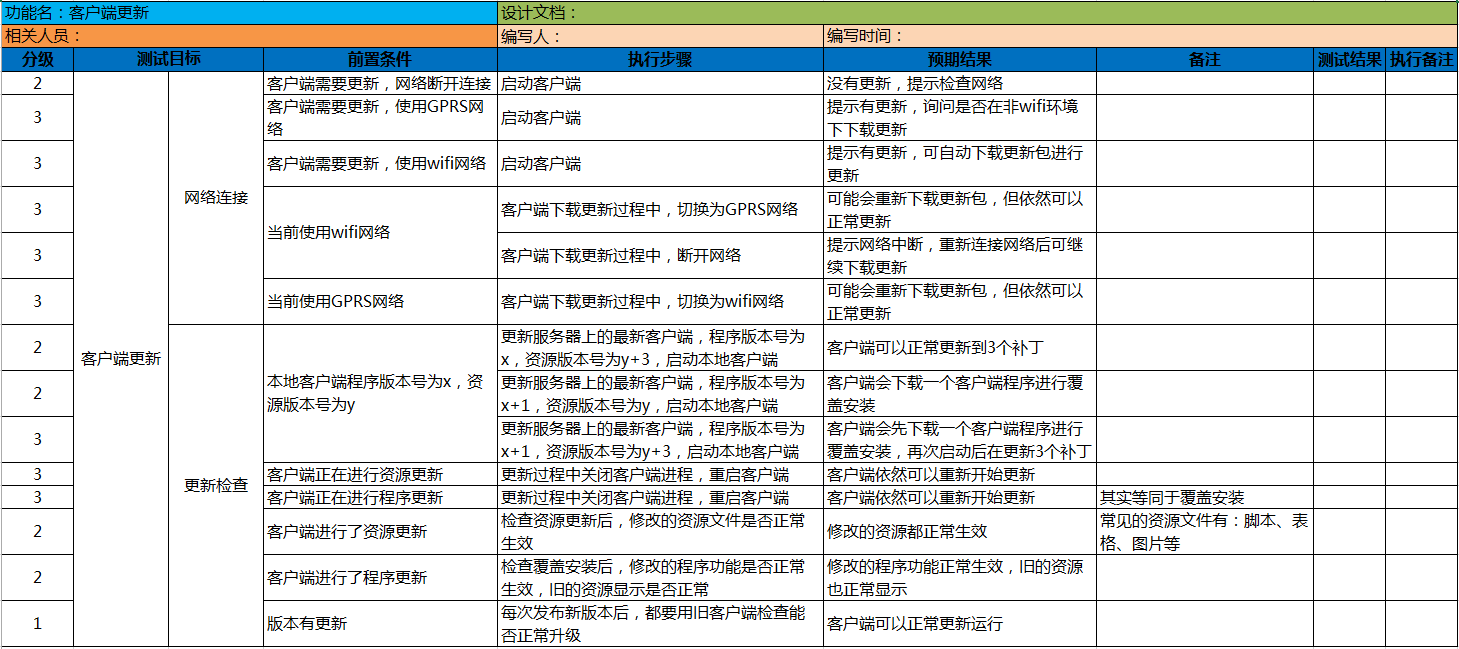Click the "功能名：客户端更新" title cell
This screenshot has width=1459, height=649.
coord(248,13)
